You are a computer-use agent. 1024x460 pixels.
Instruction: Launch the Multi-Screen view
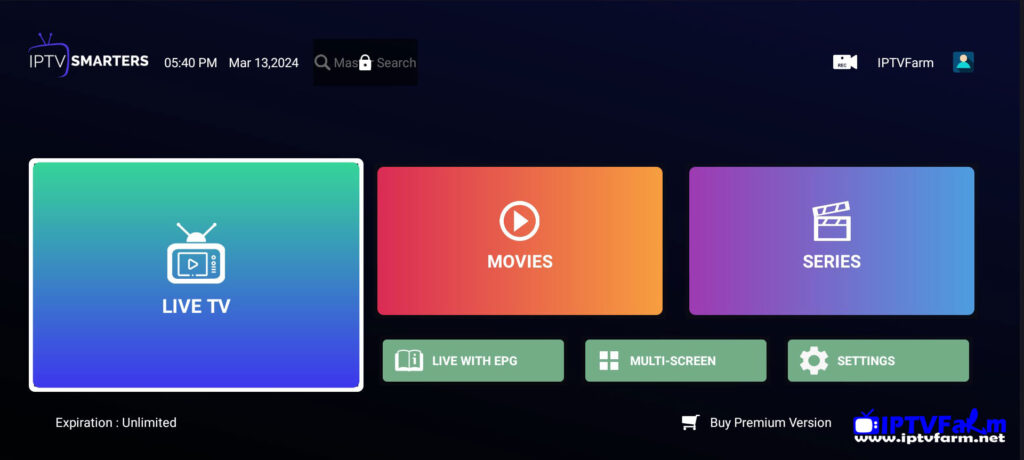[x=675, y=361]
